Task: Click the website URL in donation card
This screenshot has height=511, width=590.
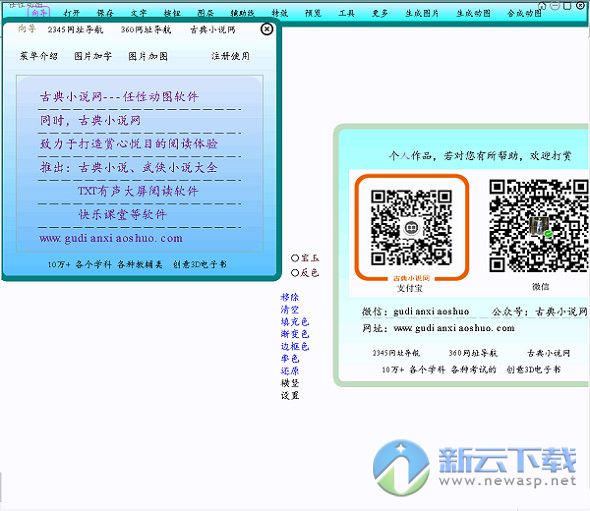Action: pos(454,328)
